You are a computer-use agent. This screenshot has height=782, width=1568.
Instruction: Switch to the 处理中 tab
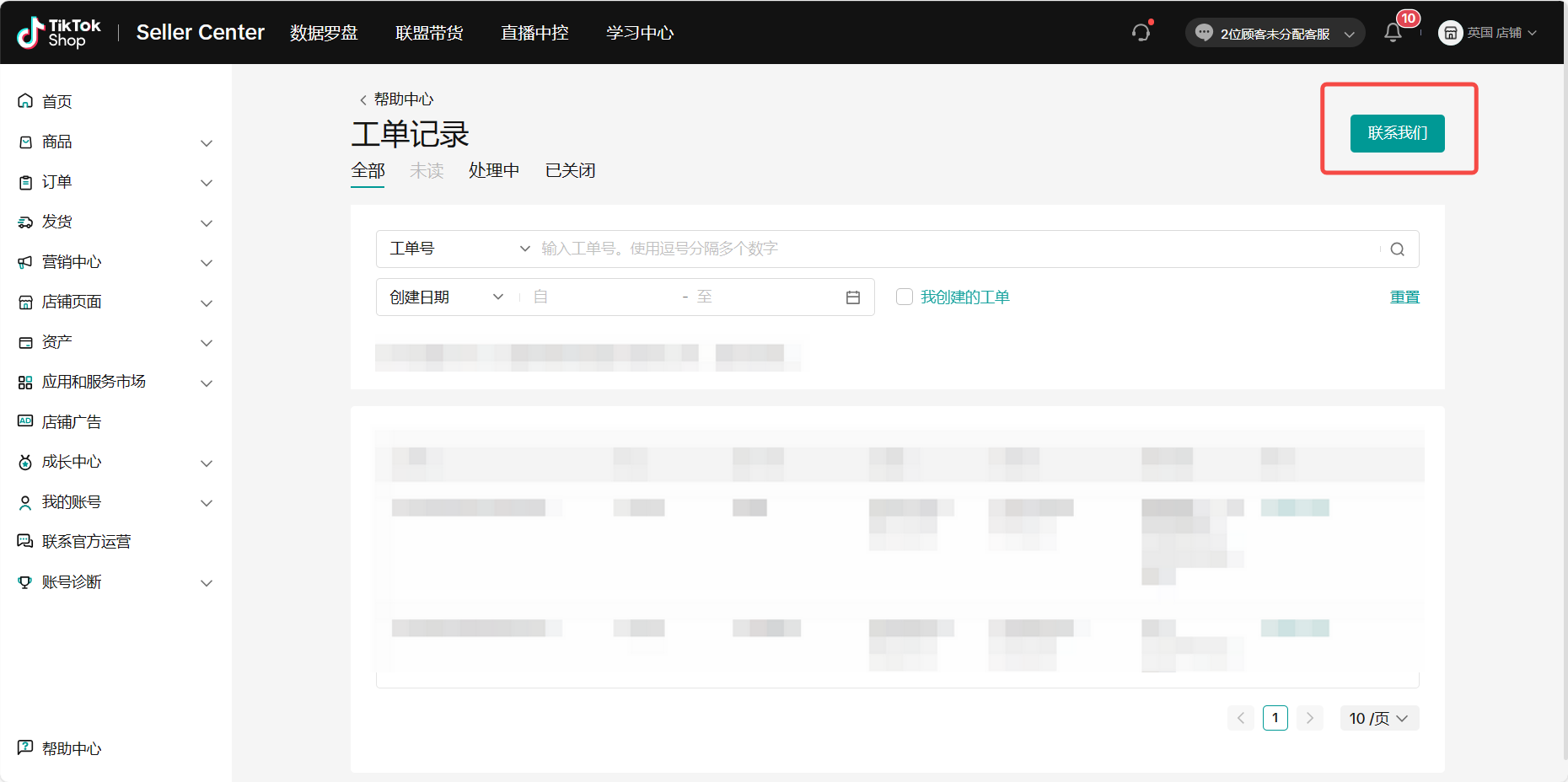point(494,171)
